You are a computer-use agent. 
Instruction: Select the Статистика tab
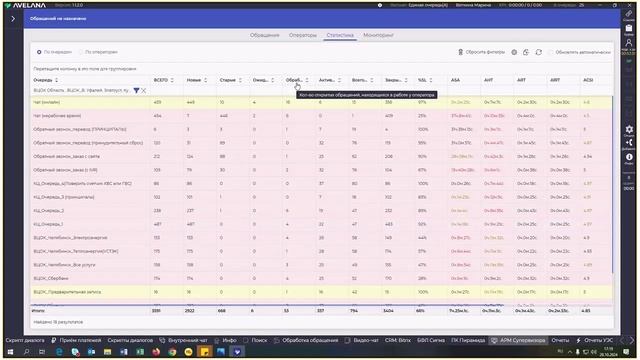[340, 36]
